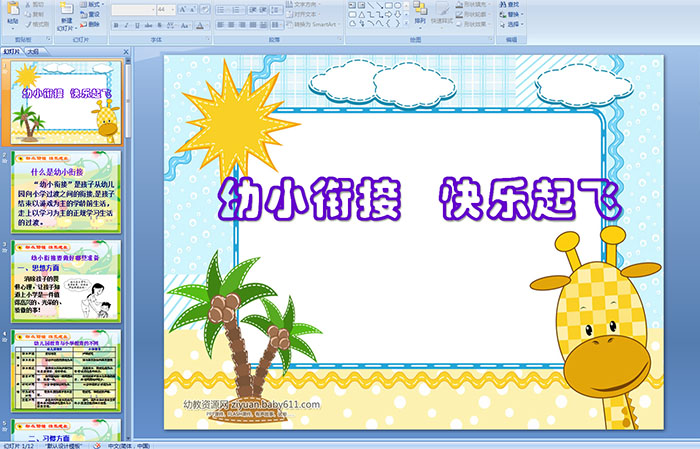The height and width of the screenshot is (449, 700).
Task: Select the Rectangle shape in the gallery
Action: [x=388, y=5]
